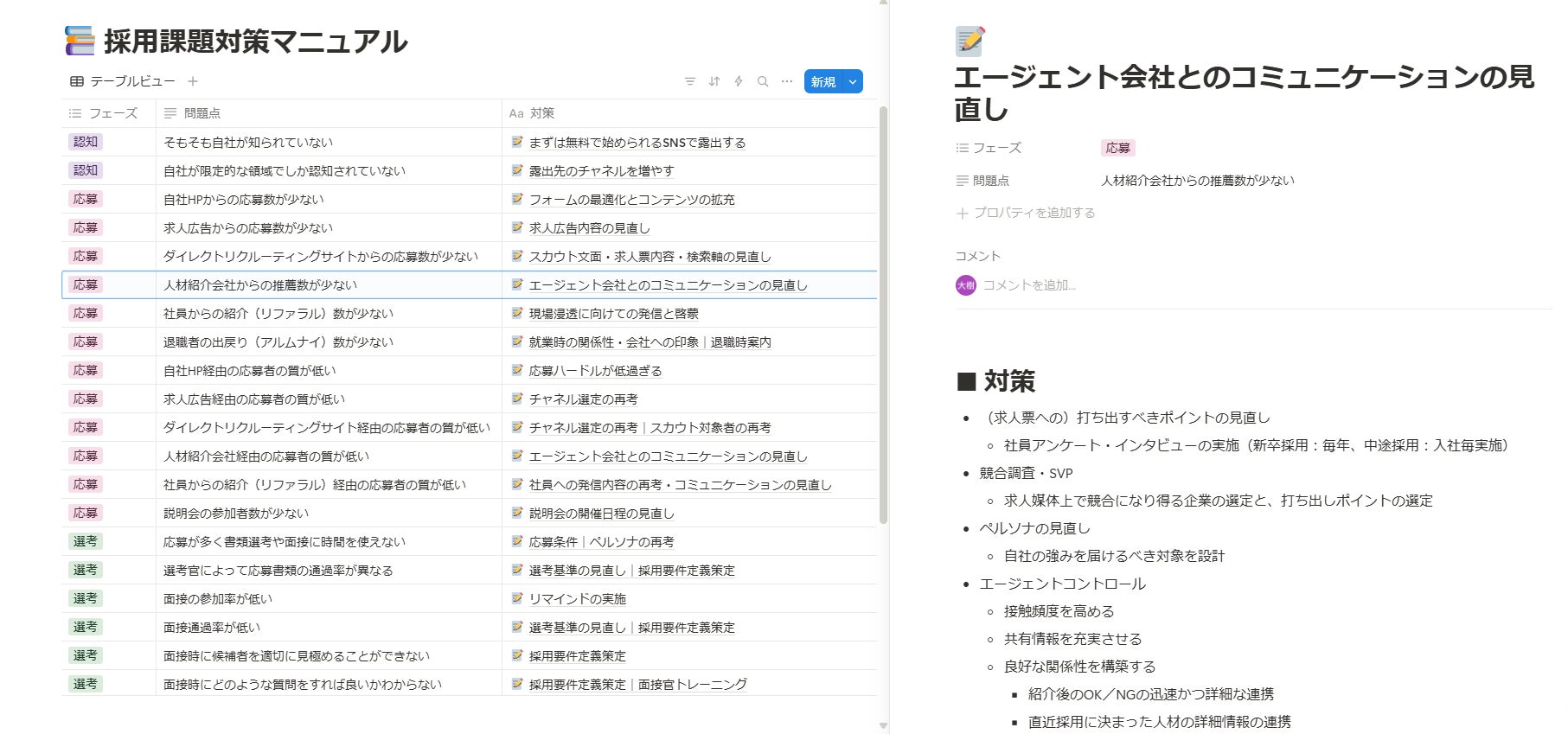Click the bullet 競合調査・SVP
Viewport: 1568px width, 734px height.
click(x=1026, y=473)
